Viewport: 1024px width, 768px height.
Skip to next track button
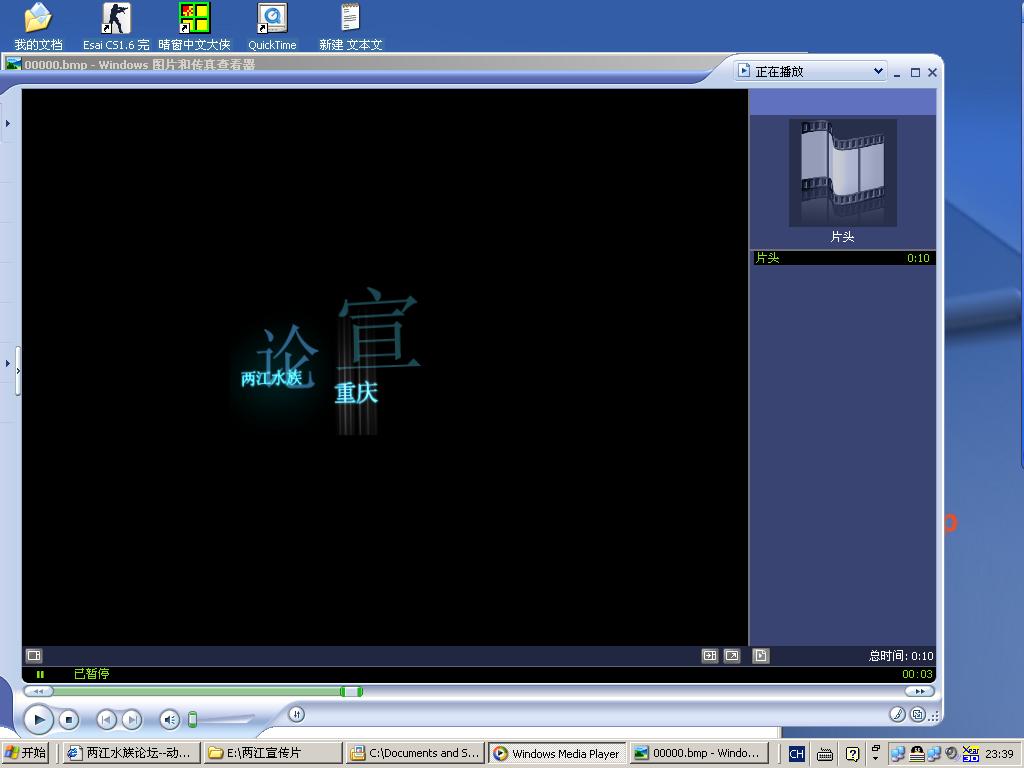pyautogui.click(x=131, y=719)
